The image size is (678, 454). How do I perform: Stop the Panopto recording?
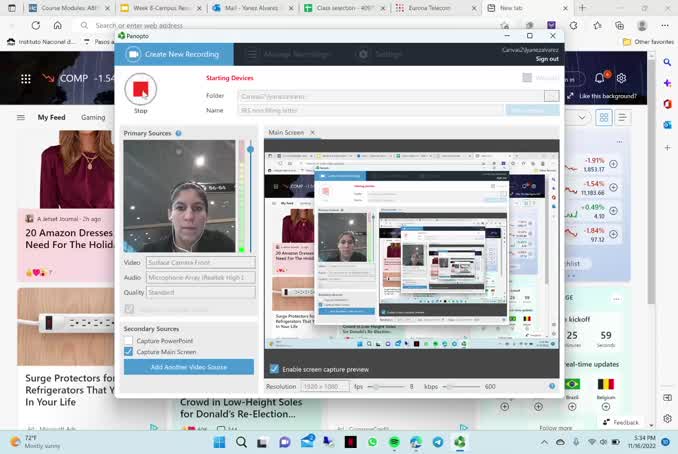tap(140, 90)
